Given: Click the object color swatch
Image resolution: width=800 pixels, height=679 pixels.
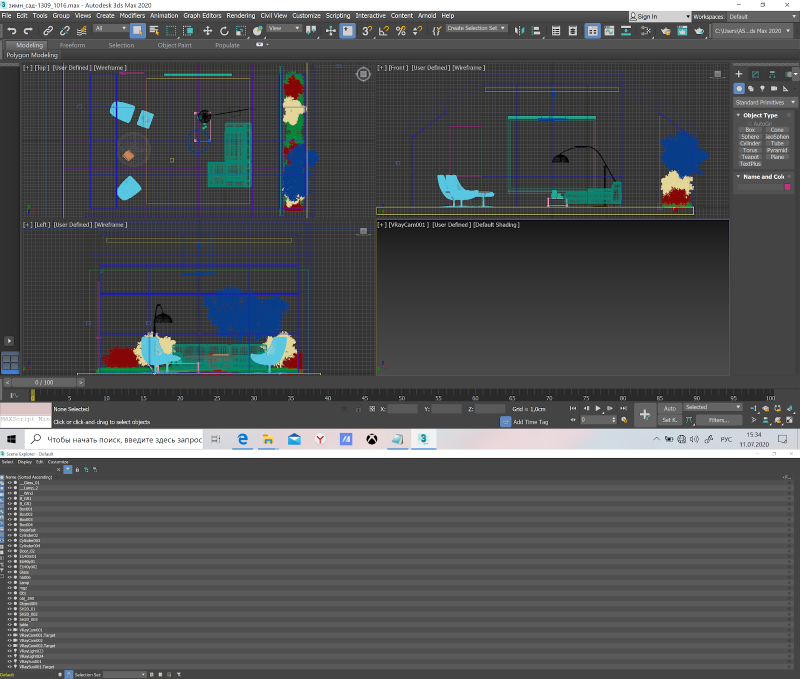Looking at the screenshot, I should coord(787,187).
